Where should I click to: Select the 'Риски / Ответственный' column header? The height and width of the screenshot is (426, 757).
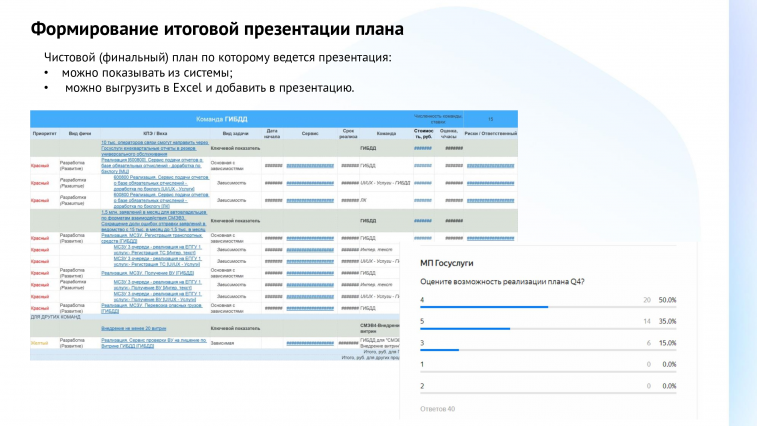coord(491,134)
